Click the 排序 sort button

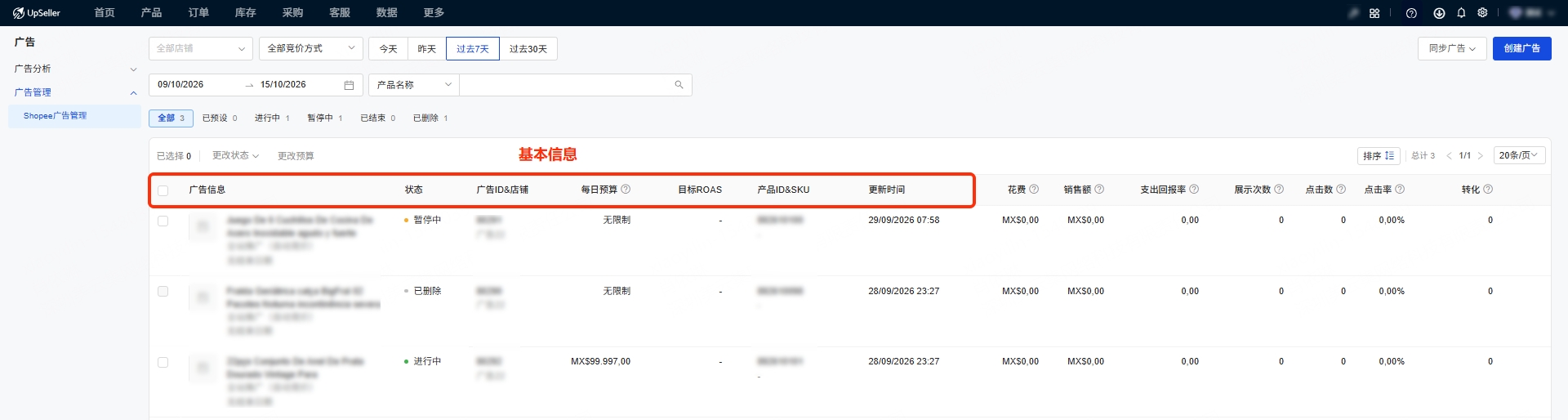click(x=1379, y=155)
